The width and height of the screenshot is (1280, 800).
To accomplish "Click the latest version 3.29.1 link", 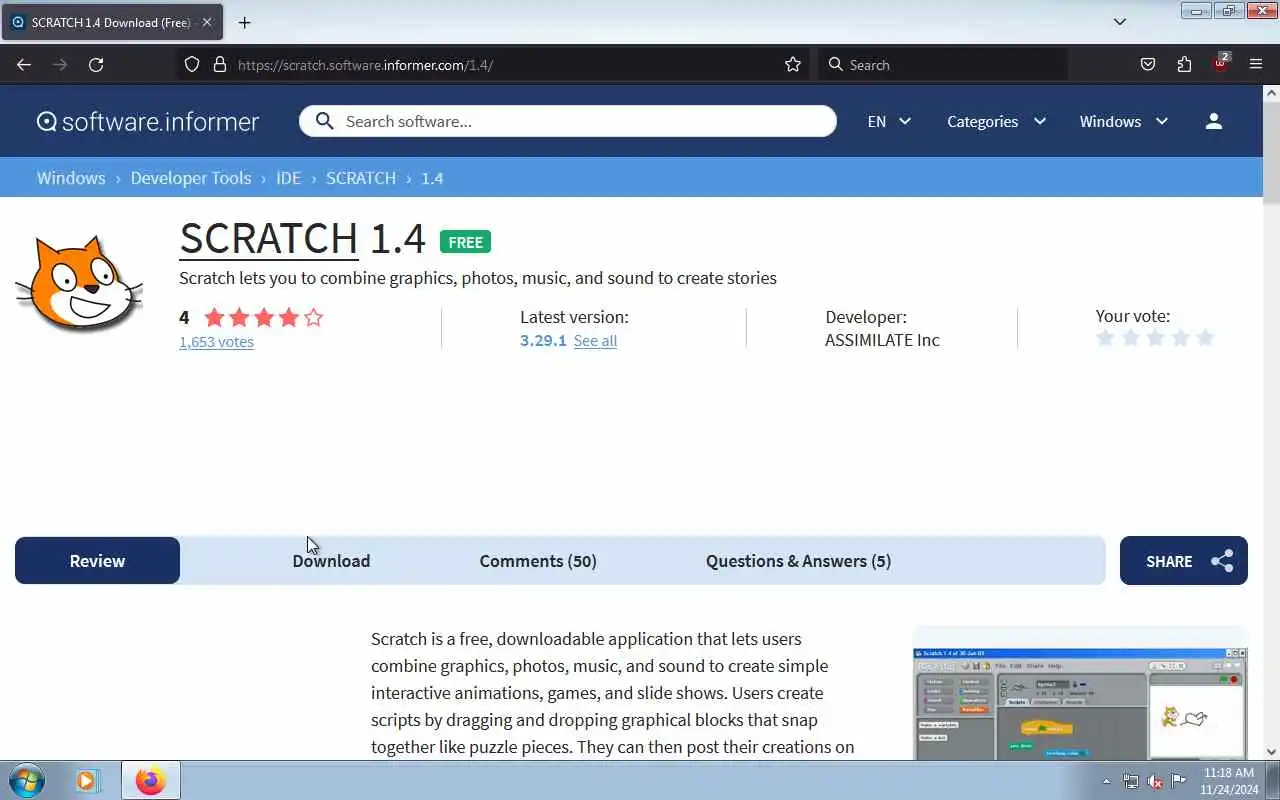I will (x=543, y=340).
